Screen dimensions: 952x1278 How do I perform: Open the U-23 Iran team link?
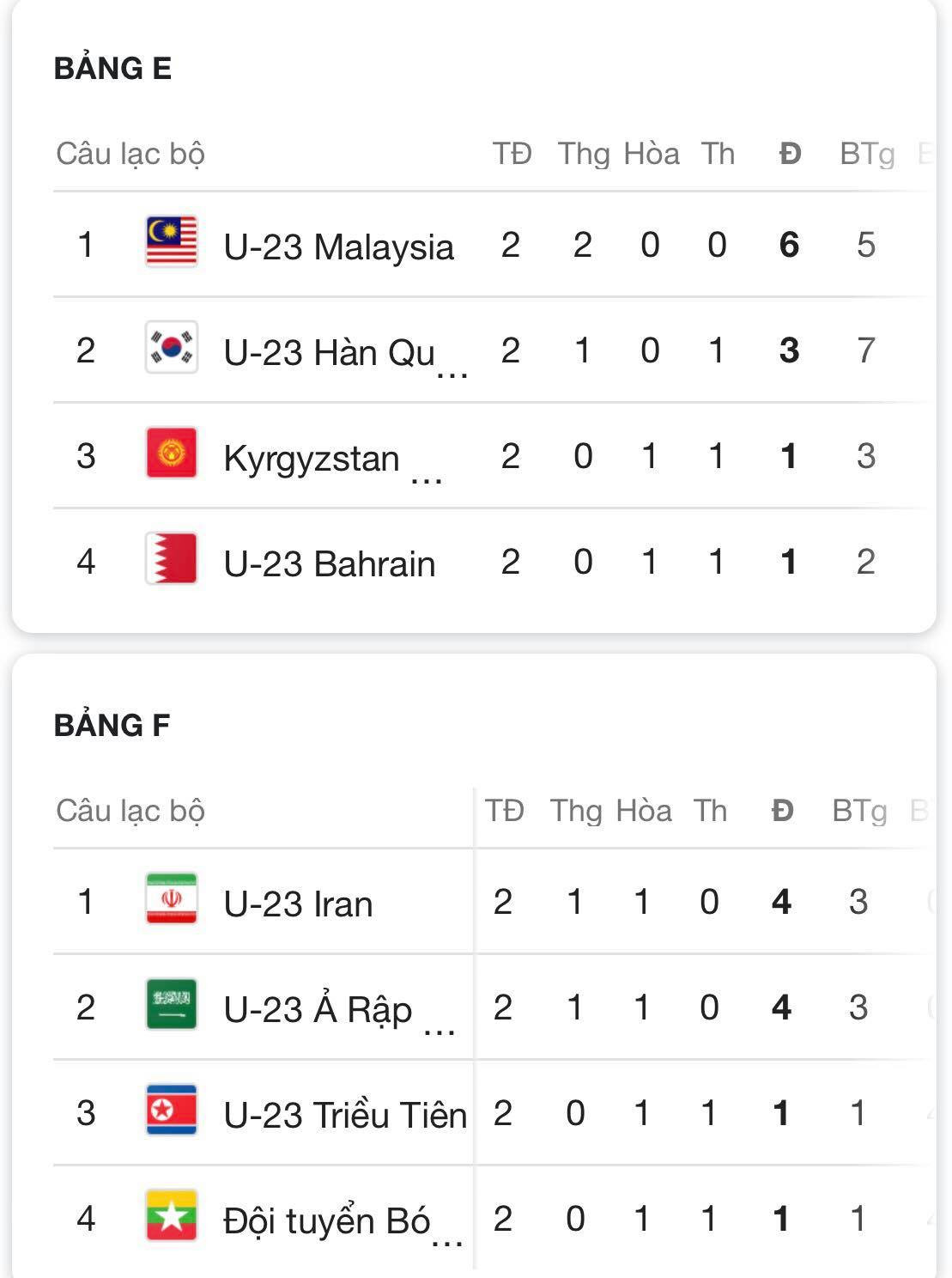pyautogui.click(x=298, y=904)
